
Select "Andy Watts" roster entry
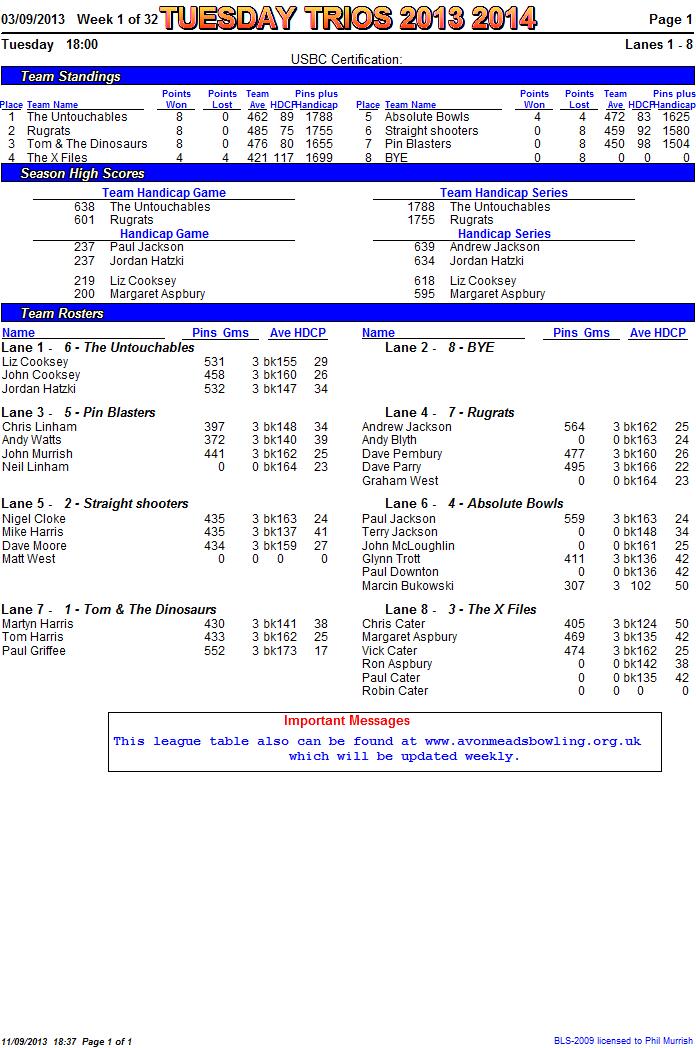(31, 440)
